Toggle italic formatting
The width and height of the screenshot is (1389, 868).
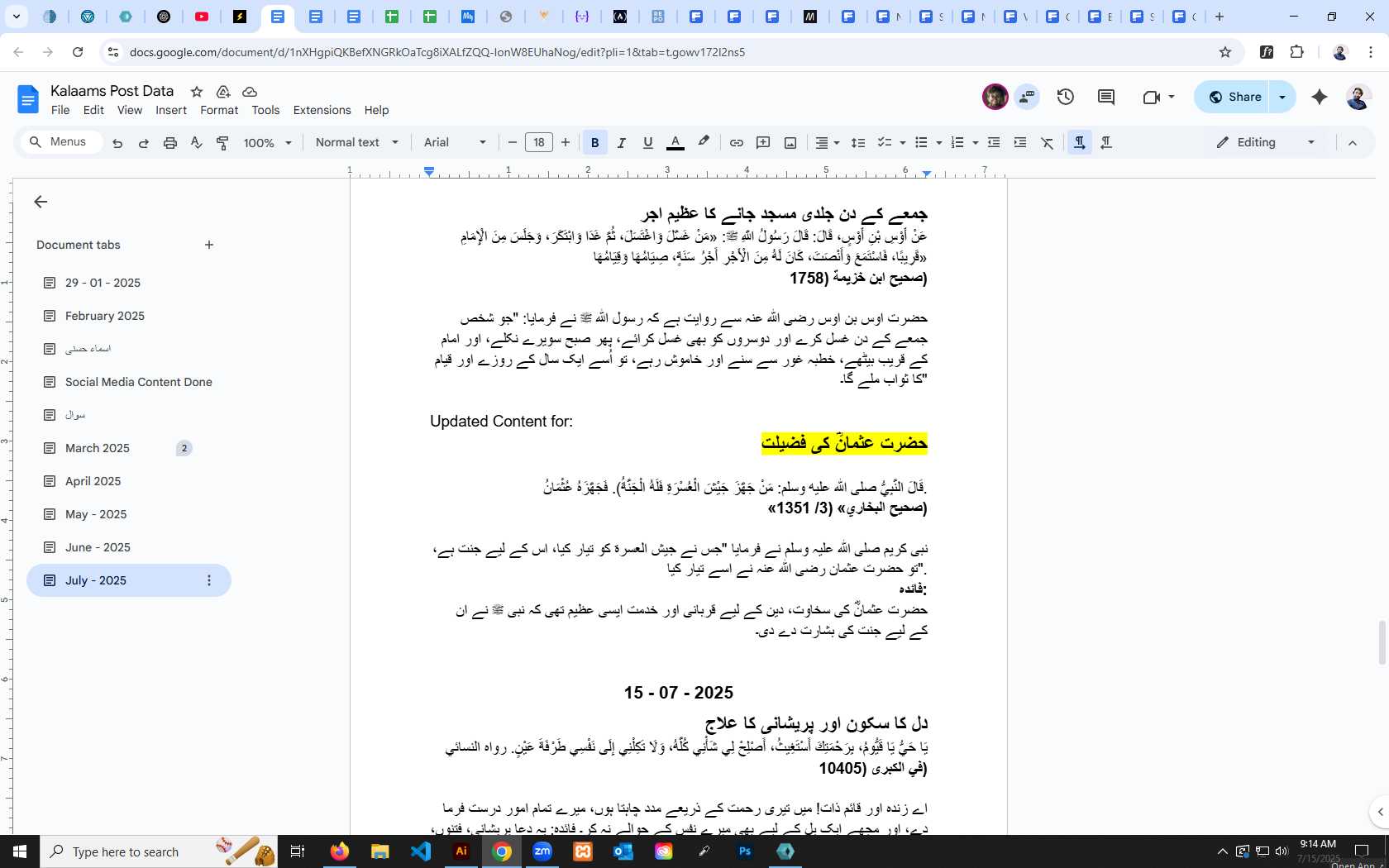(x=622, y=143)
